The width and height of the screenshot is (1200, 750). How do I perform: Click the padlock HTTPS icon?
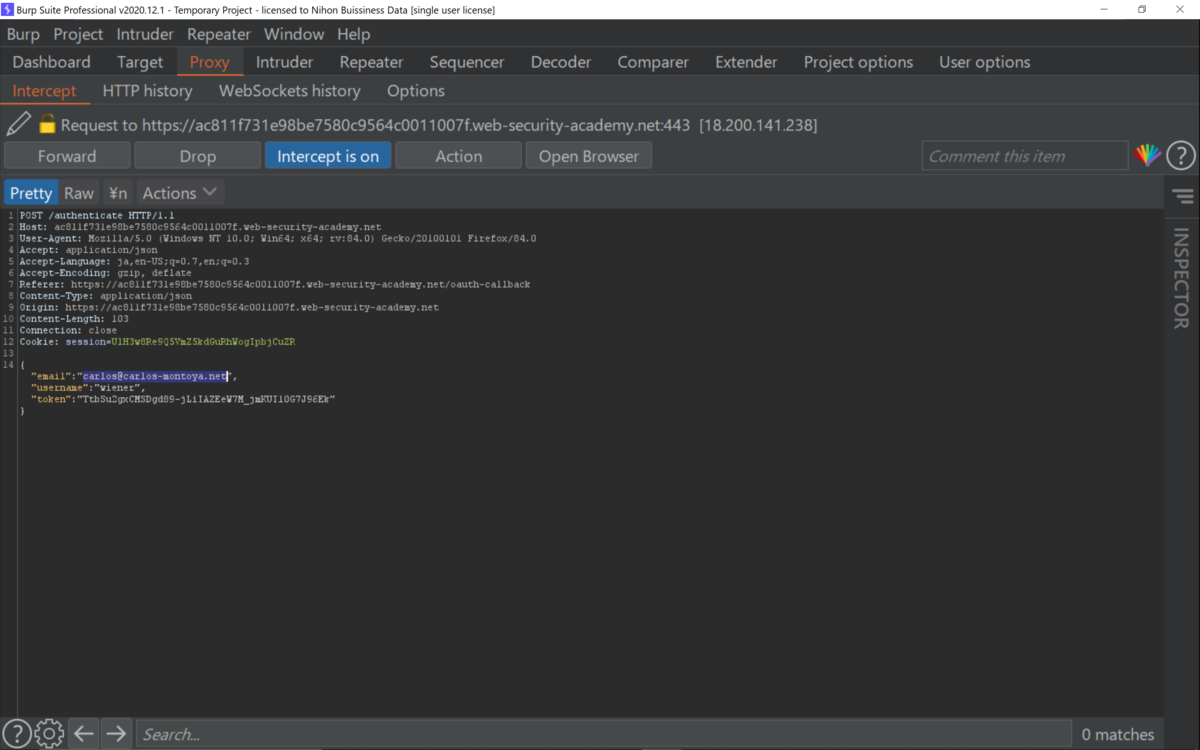(46, 125)
